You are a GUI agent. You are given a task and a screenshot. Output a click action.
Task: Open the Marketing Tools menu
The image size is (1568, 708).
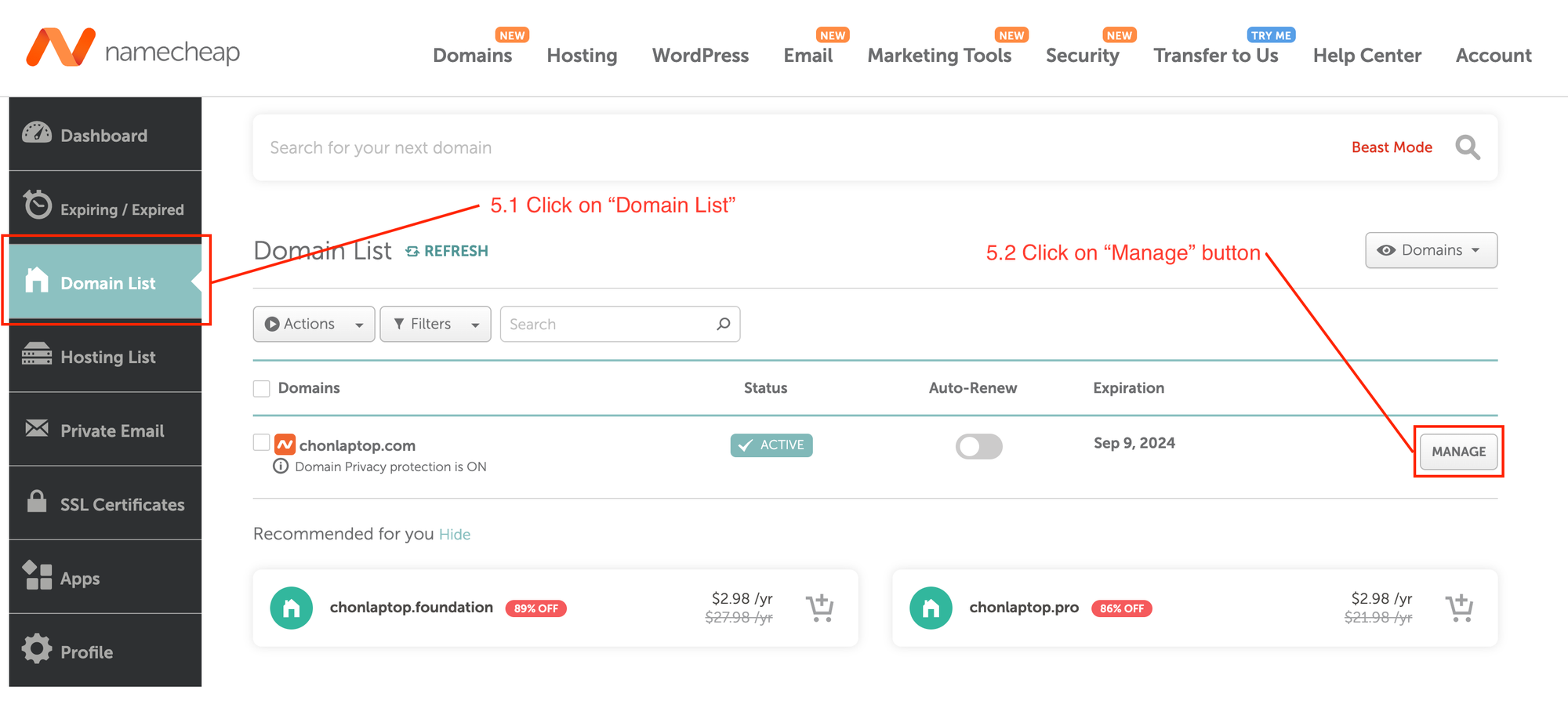click(x=939, y=55)
